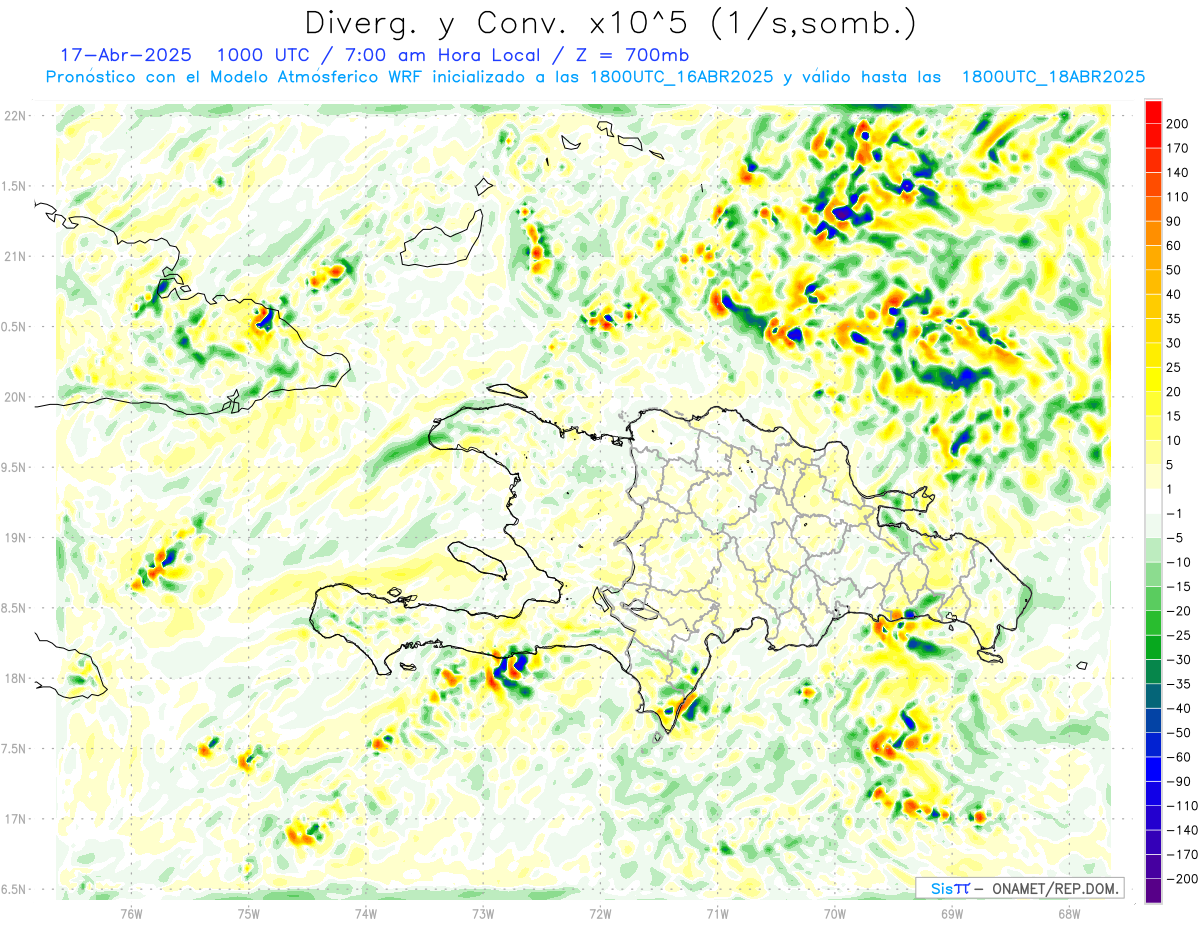
Task: Click the '20N' latitude label
Action: (14, 397)
